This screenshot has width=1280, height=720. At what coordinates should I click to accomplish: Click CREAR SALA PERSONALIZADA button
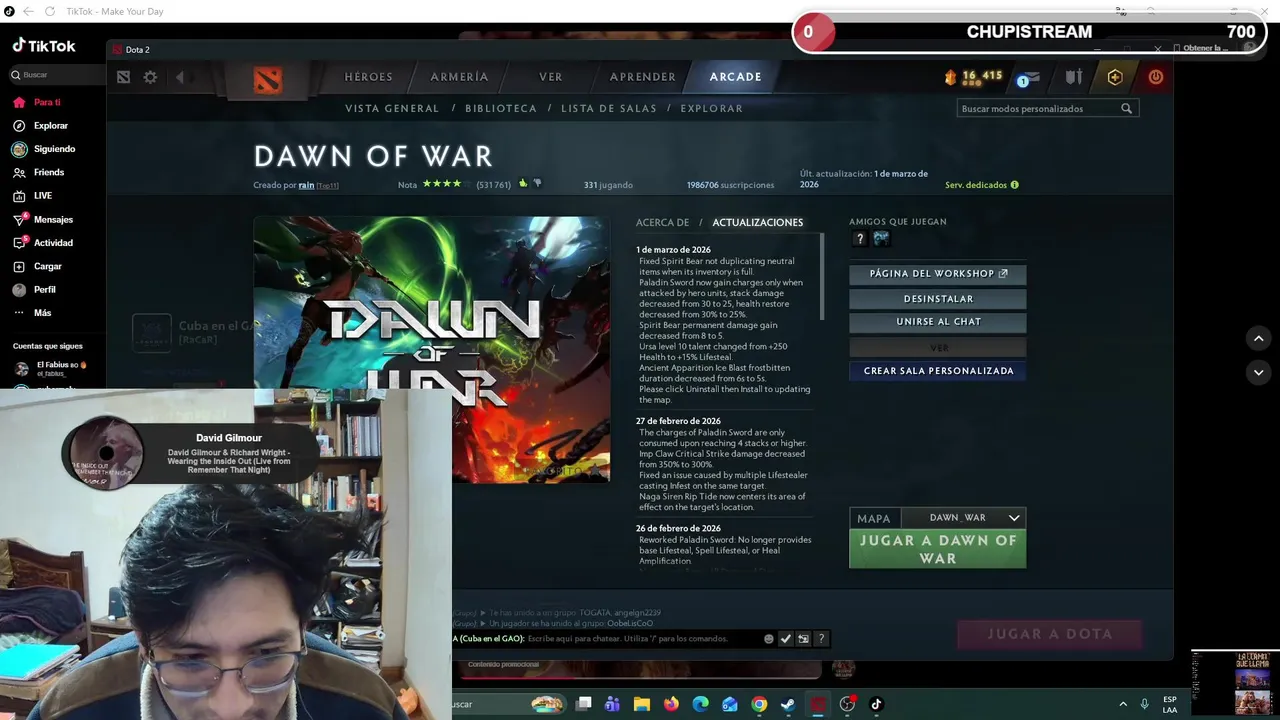coord(937,371)
